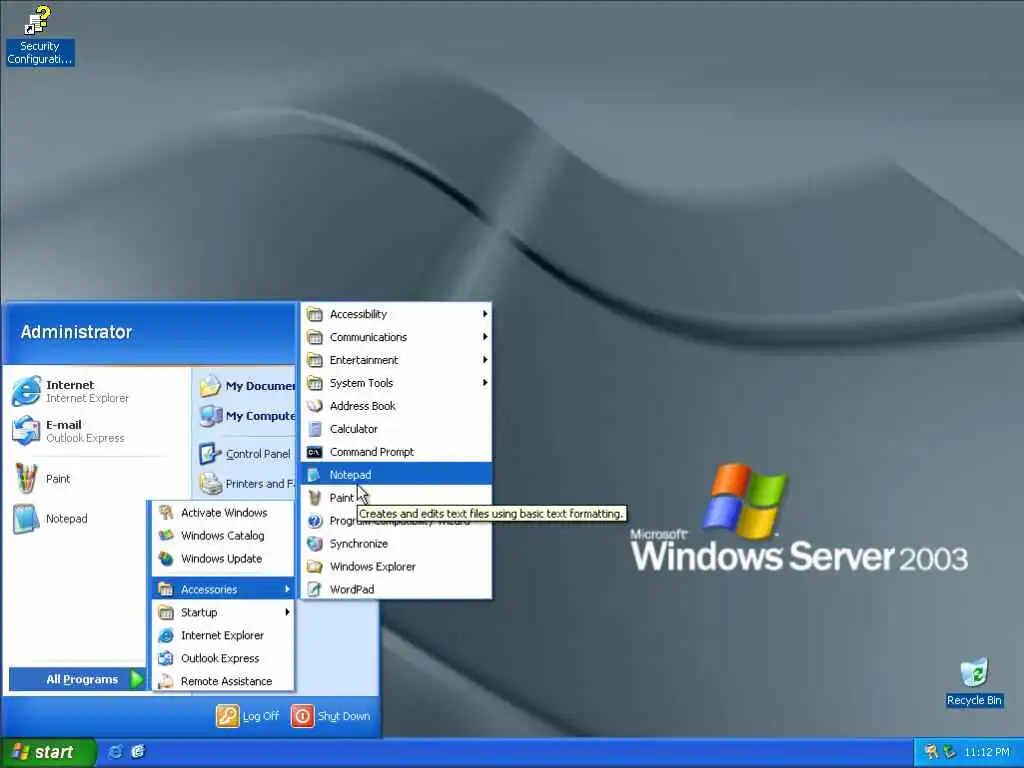Expand the System Tools submenu arrow
1024x768 pixels.
click(485, 383)
